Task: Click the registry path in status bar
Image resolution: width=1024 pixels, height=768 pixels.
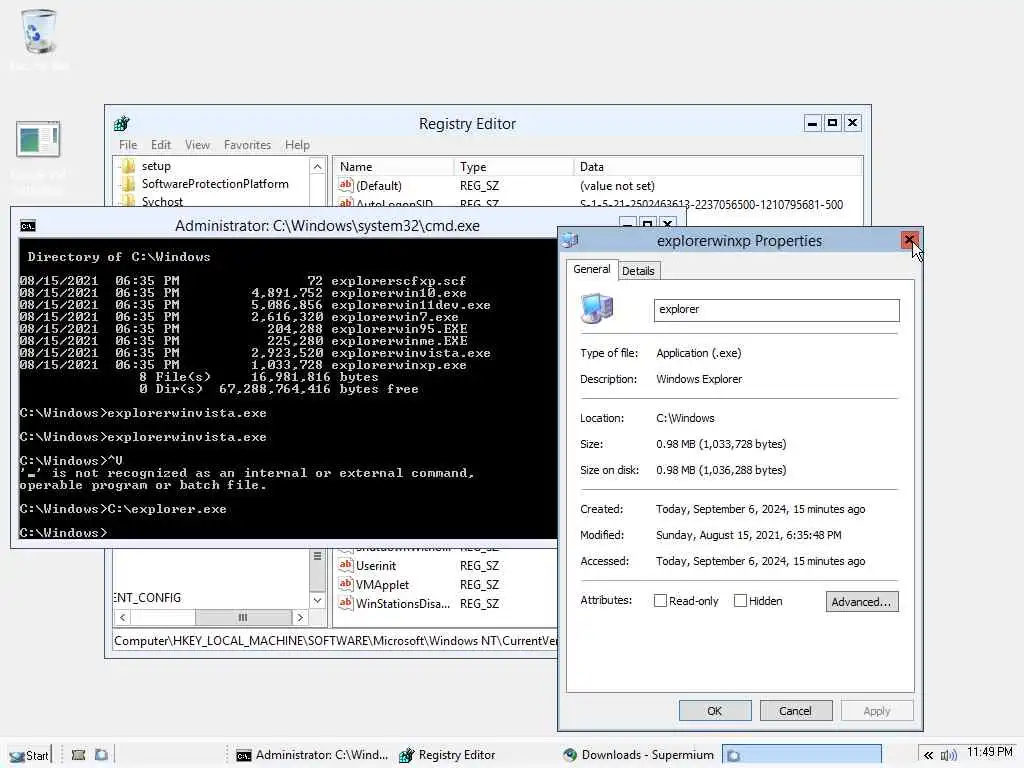Action: point(335,641)
